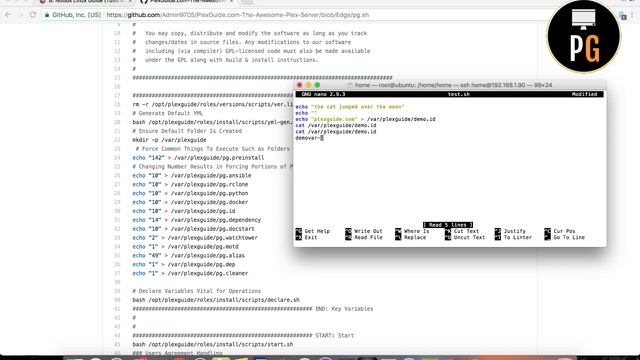Click the ^W Where Is shortcut
Screen dimensions: 640x360
pos(412,231)
